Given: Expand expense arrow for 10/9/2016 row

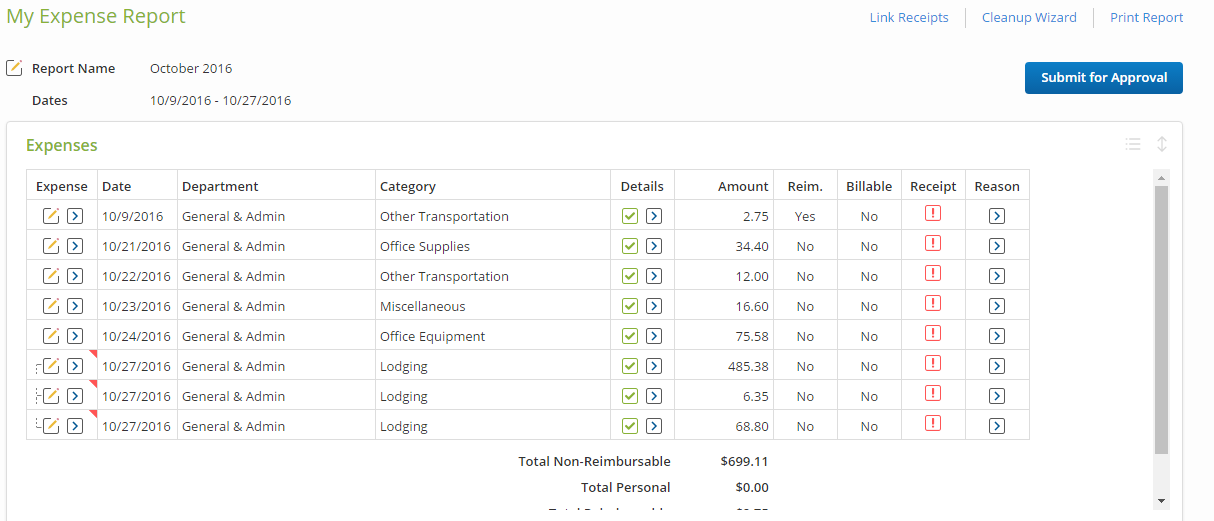Looking at the screenshot, I should 75,216.
